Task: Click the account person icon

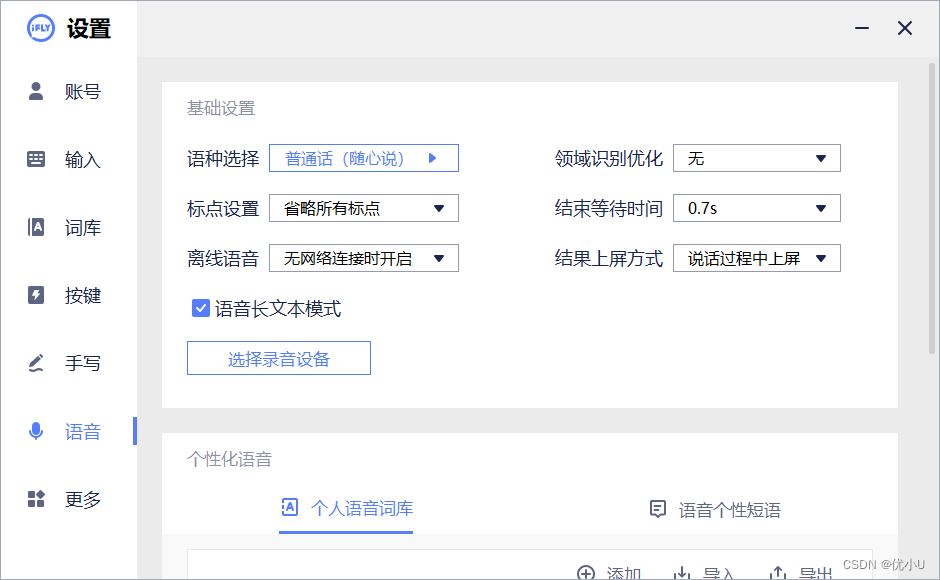Action: [36, 91]
